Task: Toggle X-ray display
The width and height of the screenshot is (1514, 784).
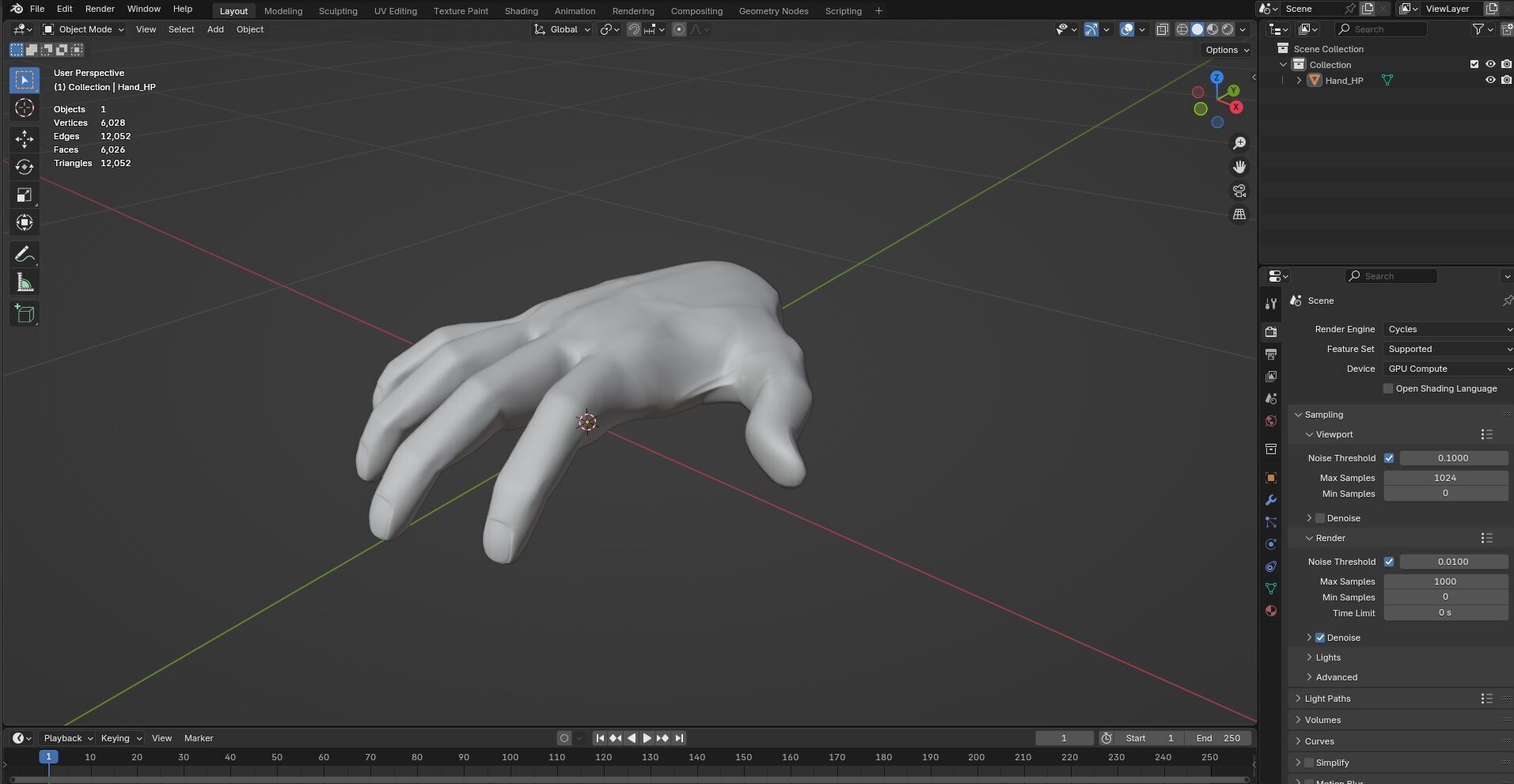Action: pos(1162,29)
